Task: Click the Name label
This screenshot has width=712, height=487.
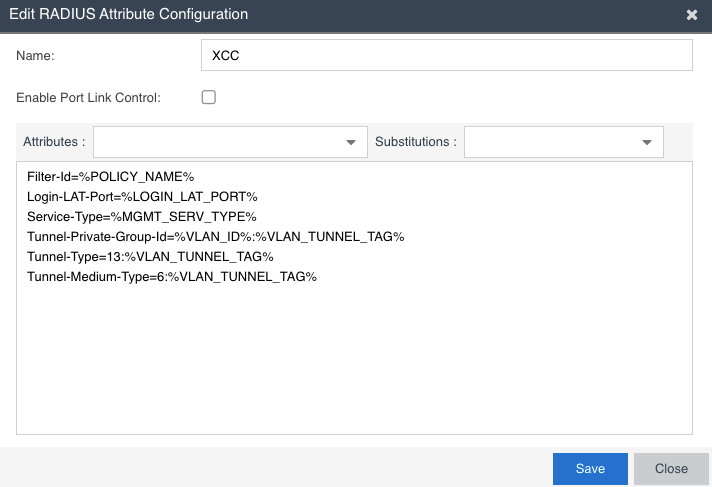Action: [x=35, y=56]
